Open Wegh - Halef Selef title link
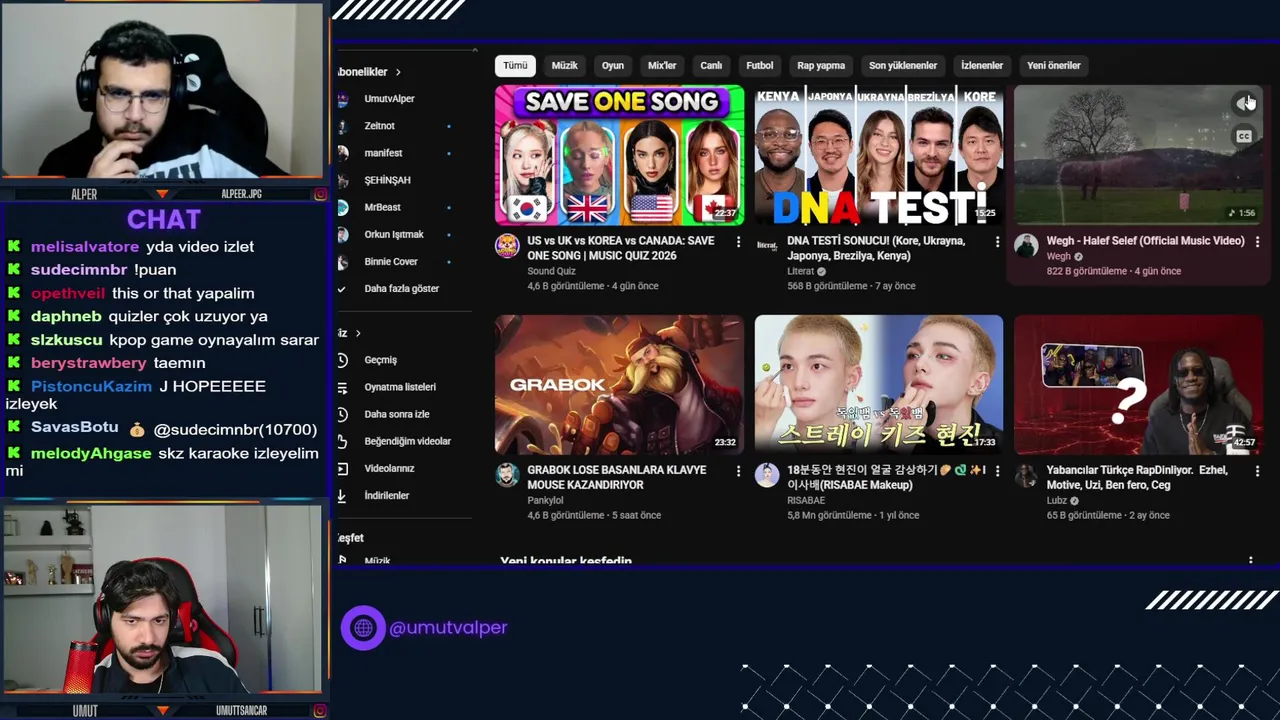This screenshot has width=1280, height=720. pyautogui.click(x=1145, y=241)
